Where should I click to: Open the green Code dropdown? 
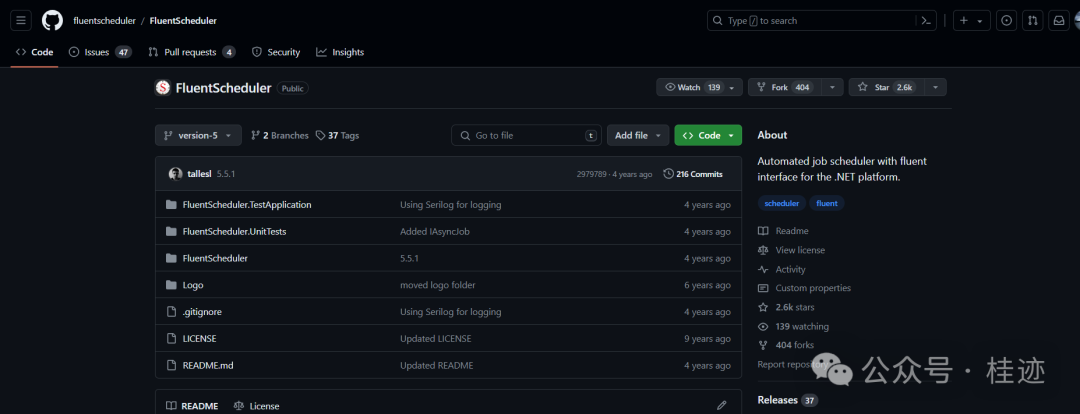point(708,135)
